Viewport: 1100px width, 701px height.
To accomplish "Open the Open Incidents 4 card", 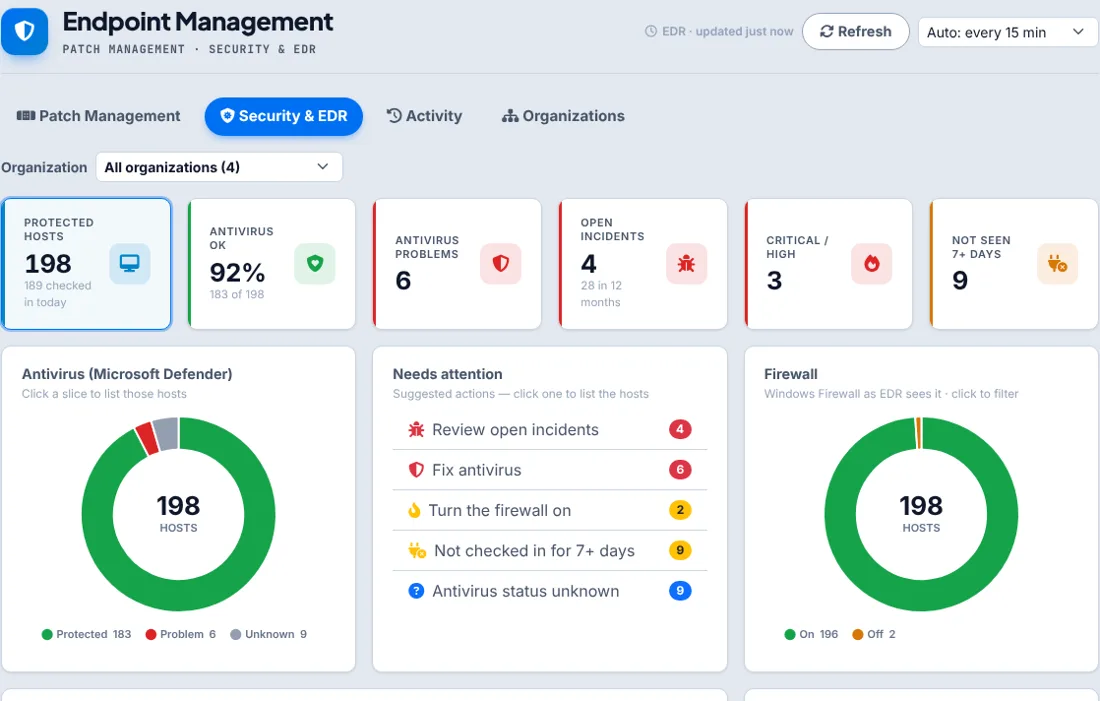I will (x=643, y=264).
